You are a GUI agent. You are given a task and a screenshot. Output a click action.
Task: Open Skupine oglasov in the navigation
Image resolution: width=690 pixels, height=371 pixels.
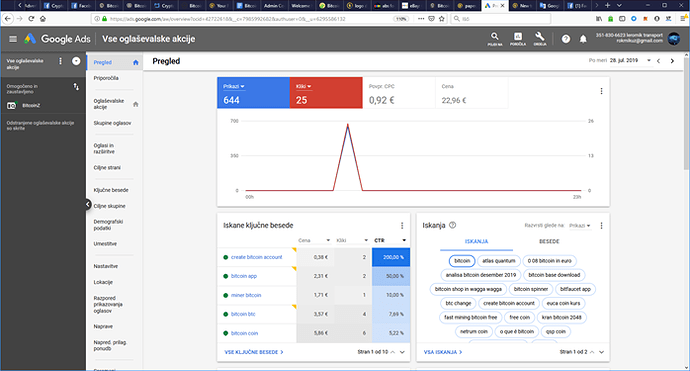coord(112,123)
